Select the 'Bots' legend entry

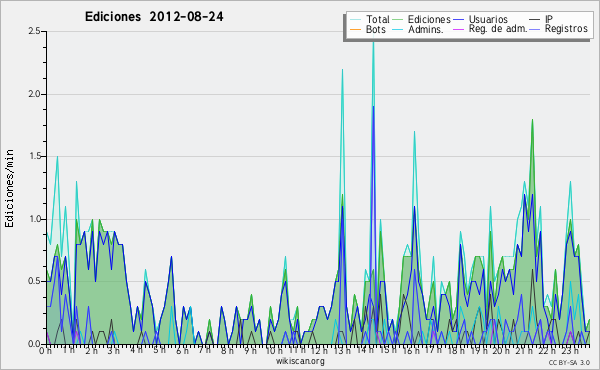[375, 29]
